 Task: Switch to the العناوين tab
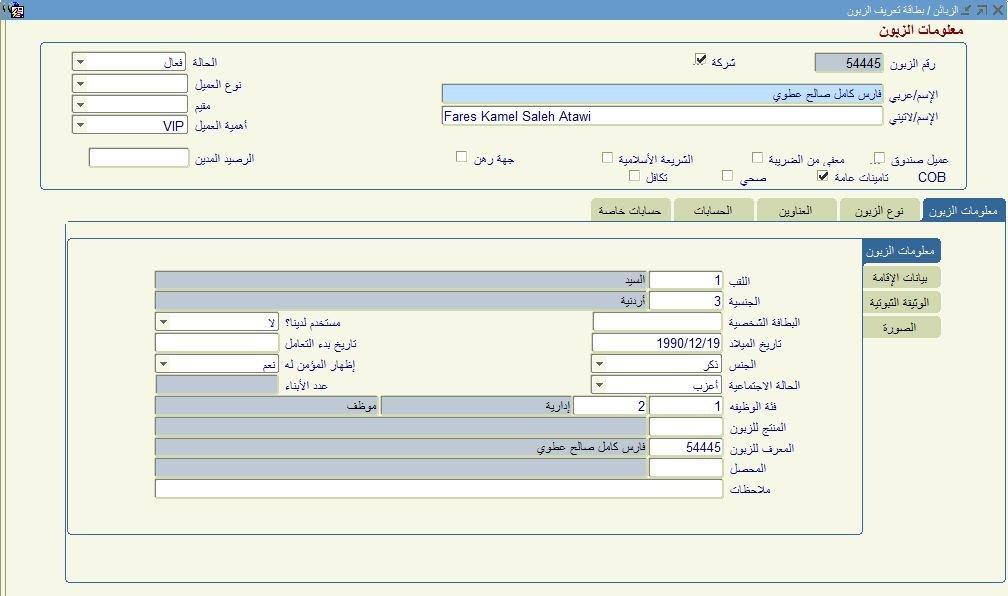(796, 210)
